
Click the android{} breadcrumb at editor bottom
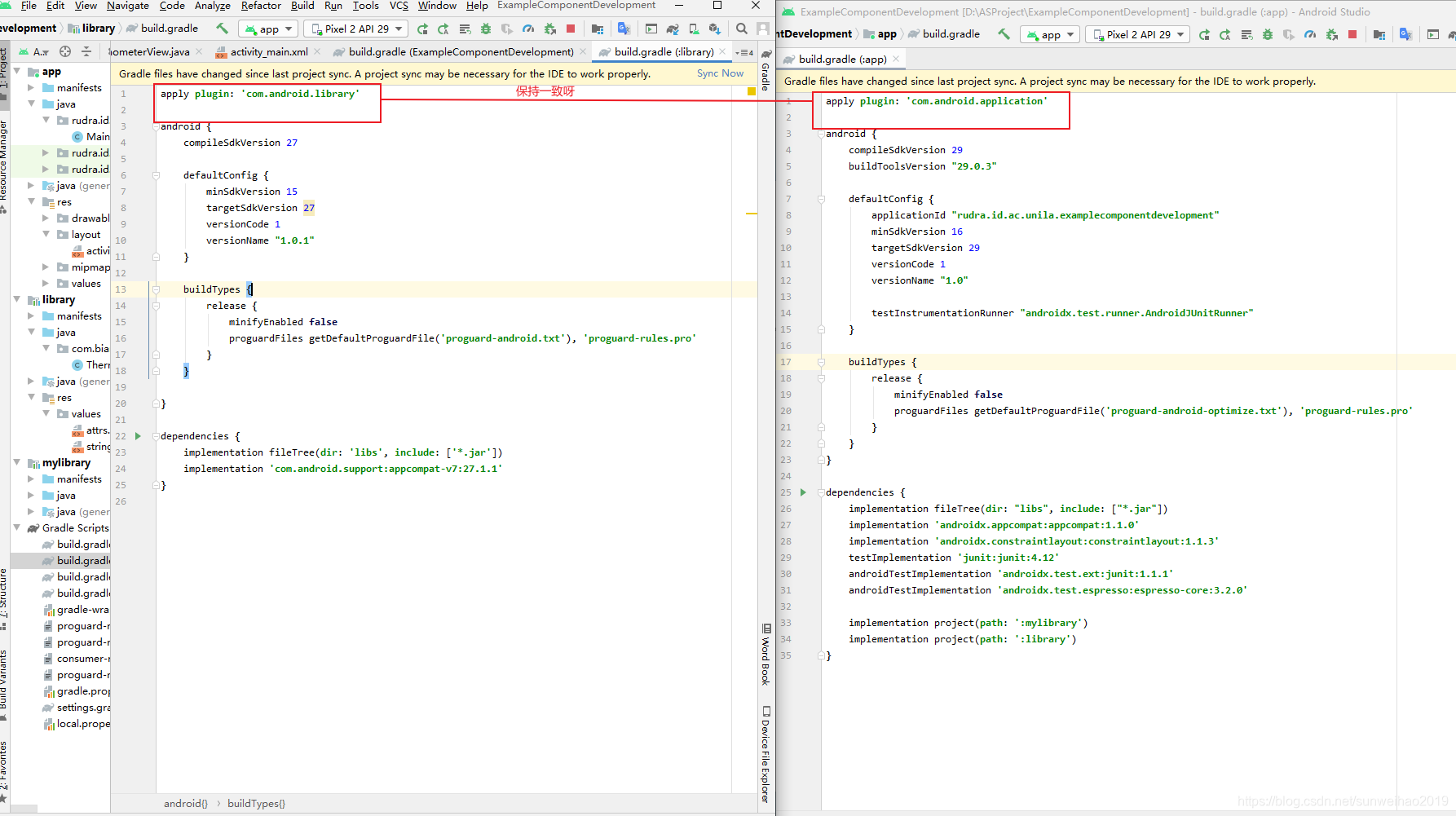(x=186, y=803)
